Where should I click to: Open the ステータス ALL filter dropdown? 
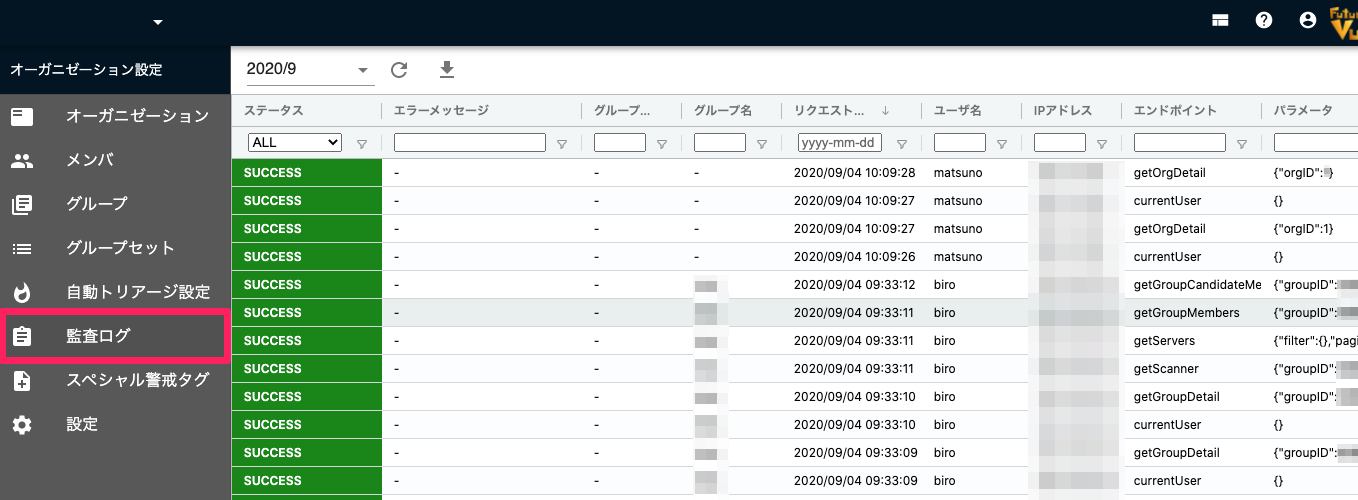(295, 143)
